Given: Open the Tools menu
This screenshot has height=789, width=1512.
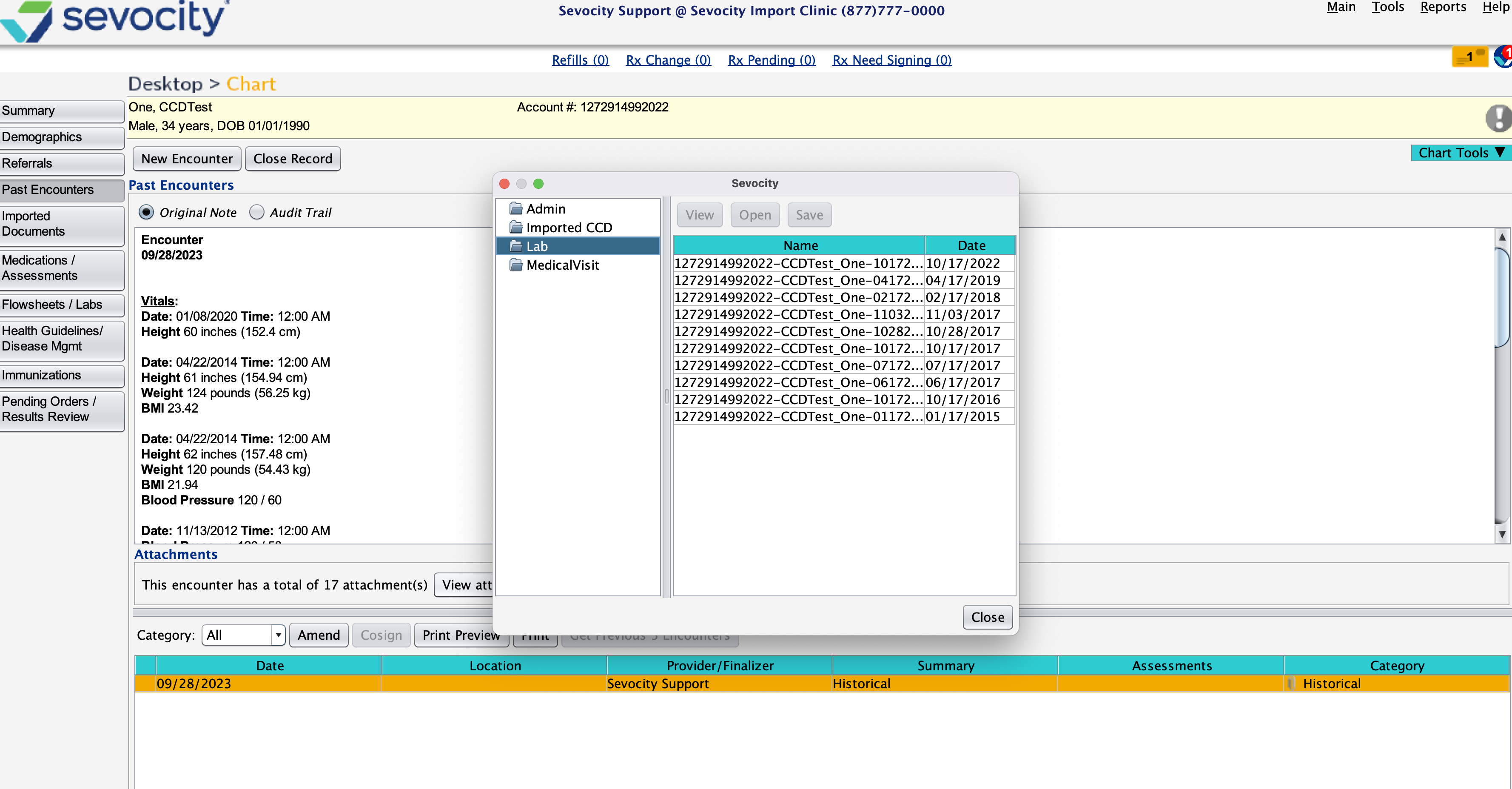Looking at the screenshot, I should coord(1387,7).
